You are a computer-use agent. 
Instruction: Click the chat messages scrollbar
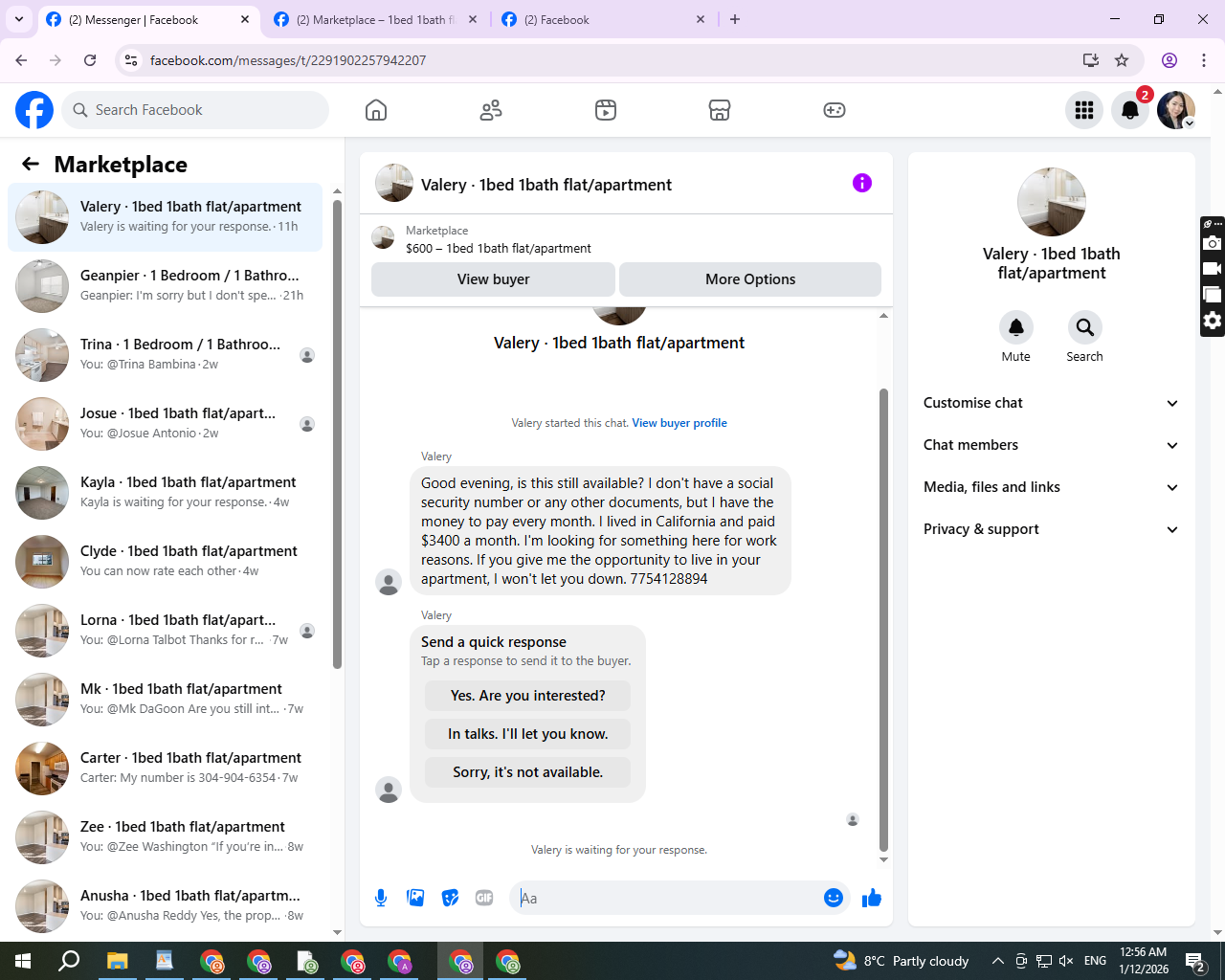coord(883,620)
